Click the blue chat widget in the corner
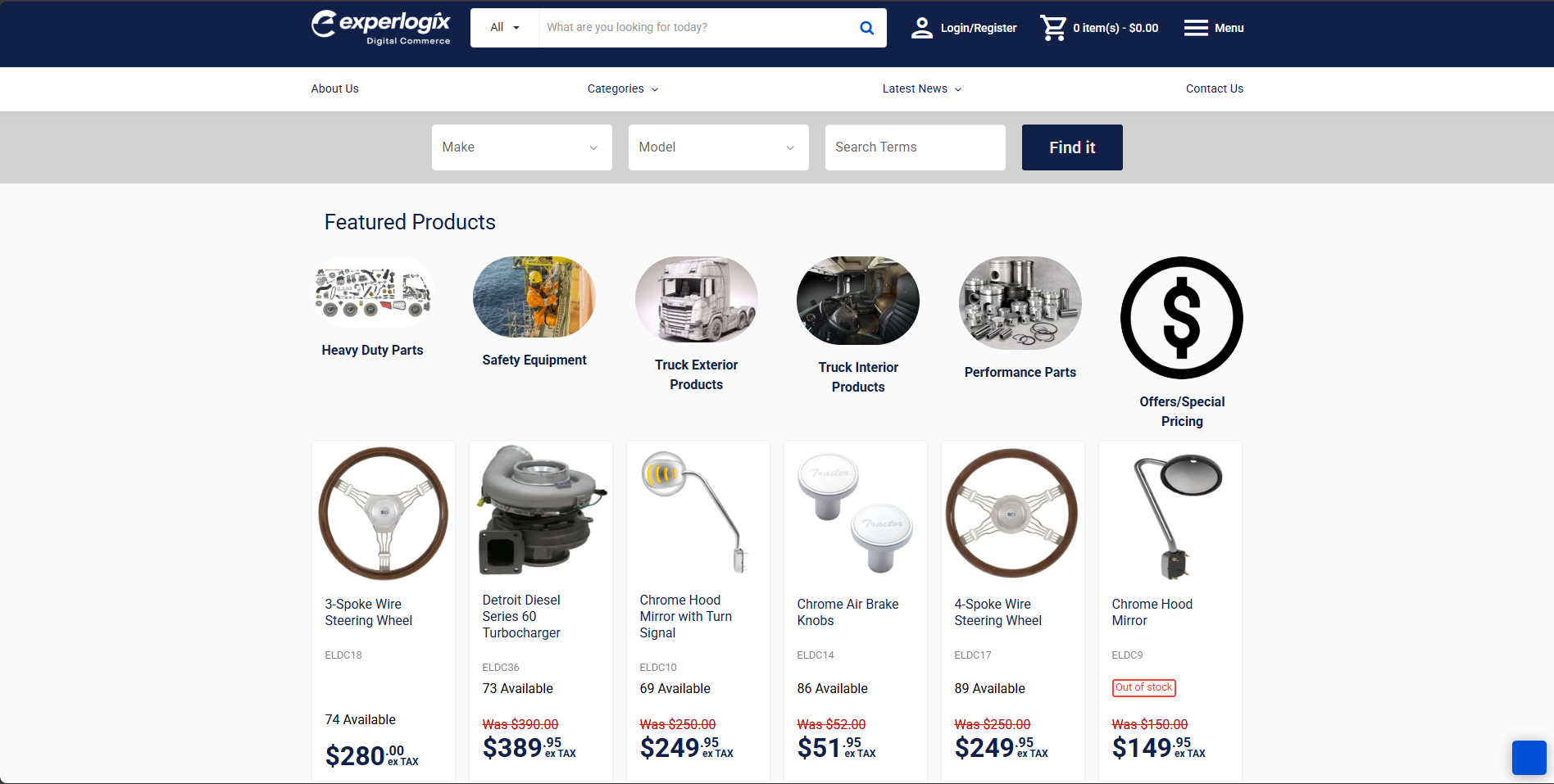This screenshot has height=784, width=1554. [1529, 758]
